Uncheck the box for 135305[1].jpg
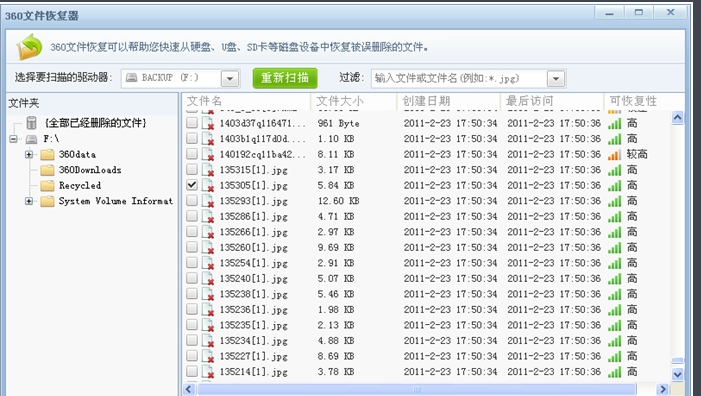This screenshot has height=396, width=701. point(192,185)
